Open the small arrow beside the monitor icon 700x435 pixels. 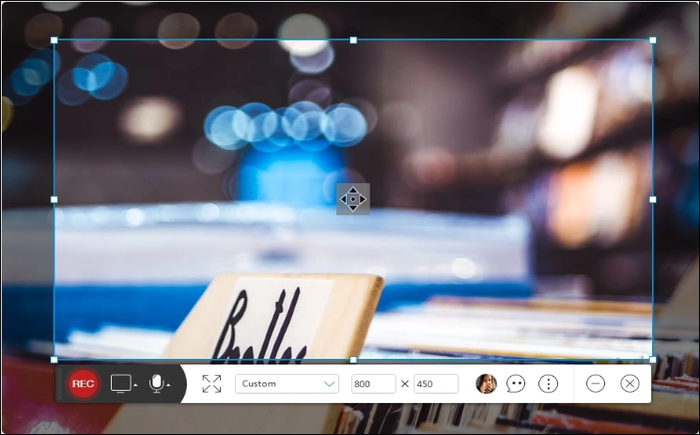136,385
